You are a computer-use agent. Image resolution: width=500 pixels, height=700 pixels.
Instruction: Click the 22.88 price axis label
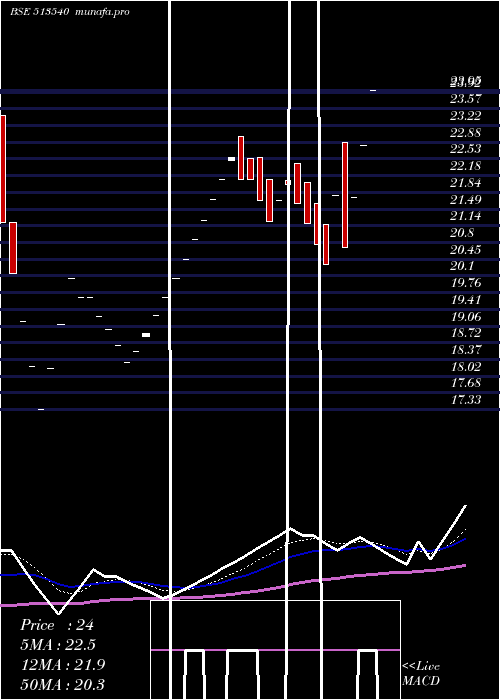coord(465,133)
